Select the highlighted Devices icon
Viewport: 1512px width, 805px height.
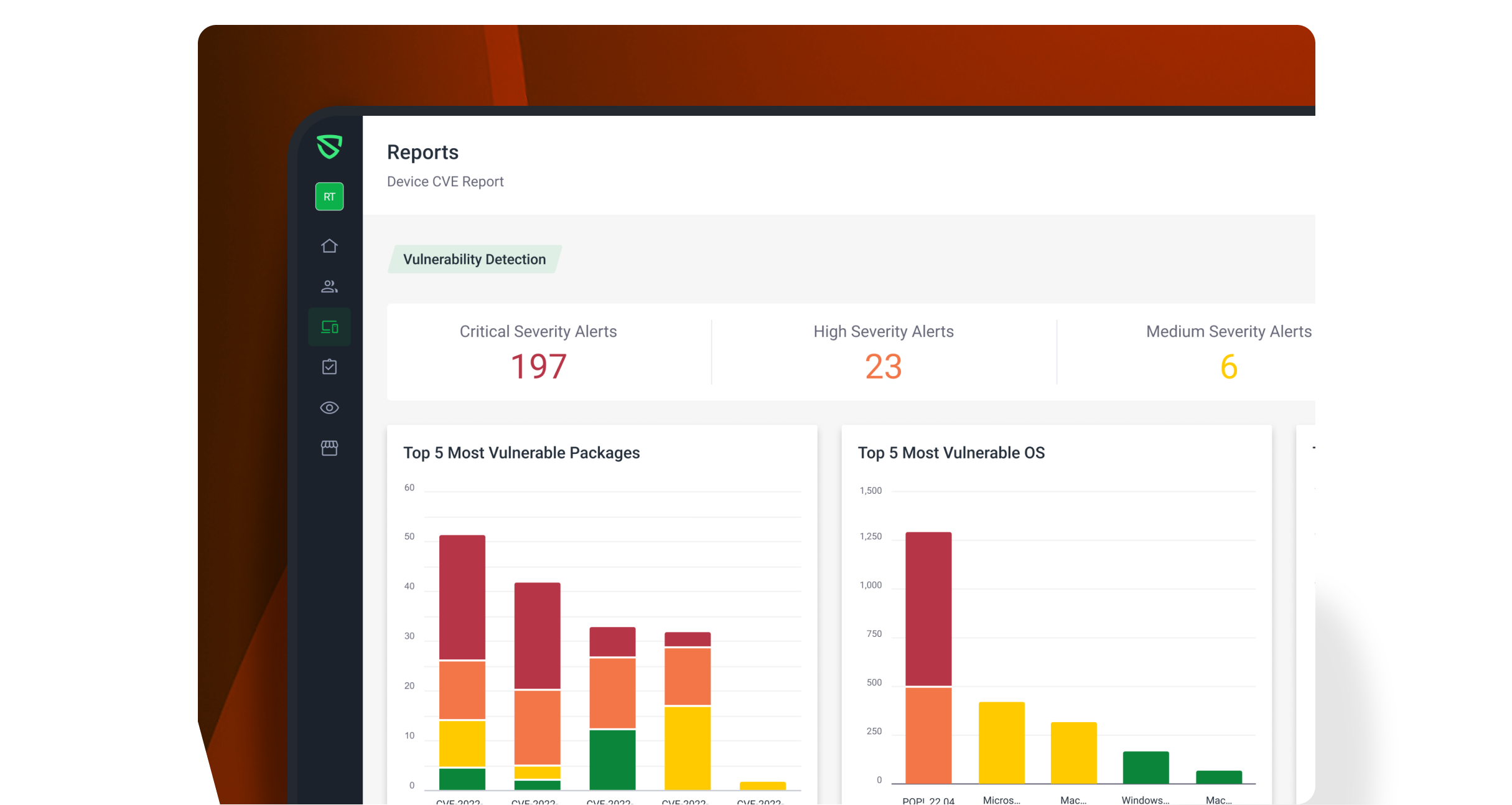click(x=329, y=326)
